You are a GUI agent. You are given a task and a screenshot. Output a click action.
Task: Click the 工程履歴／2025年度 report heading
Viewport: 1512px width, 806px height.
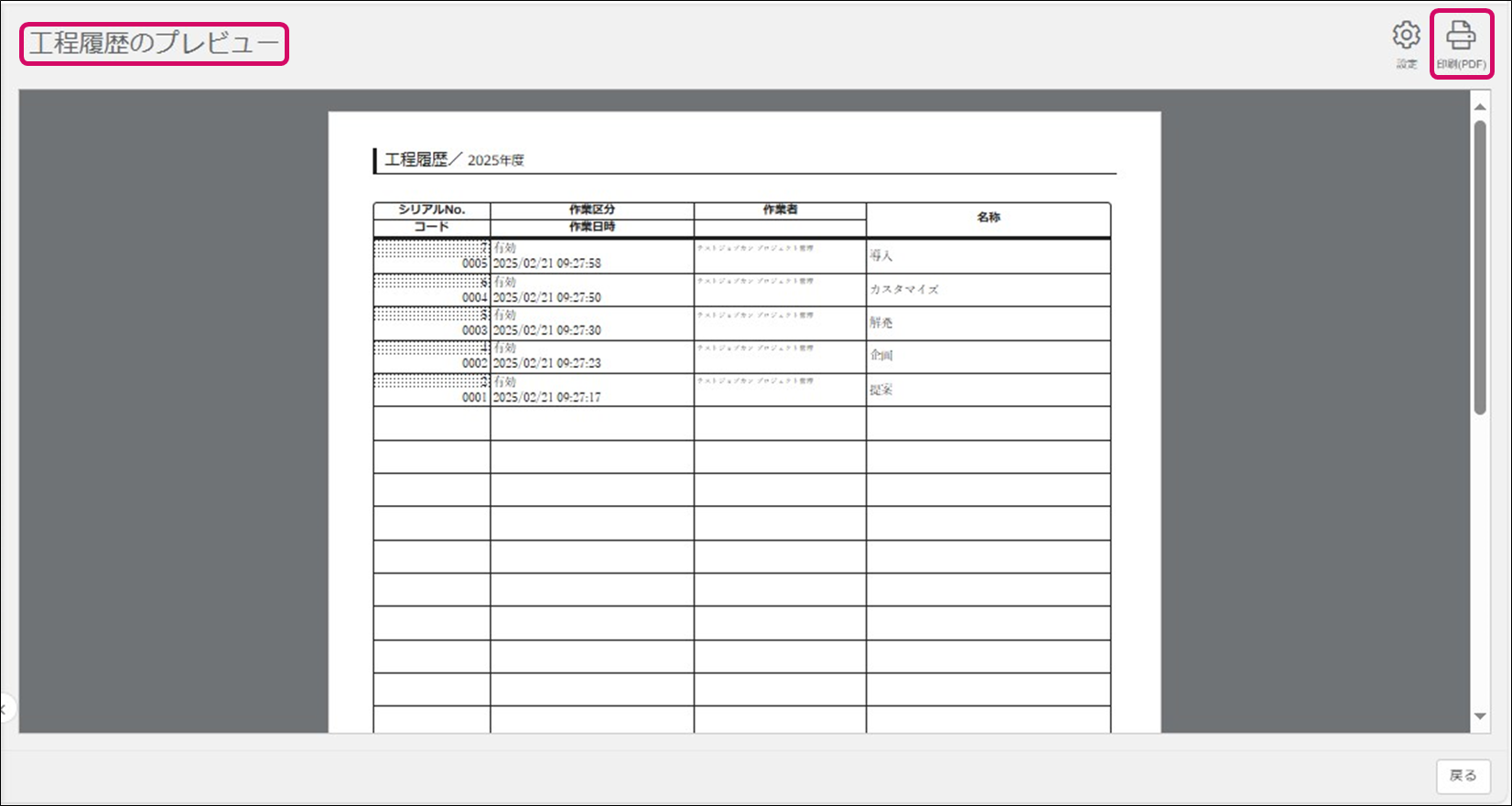[x=454, y=160]
